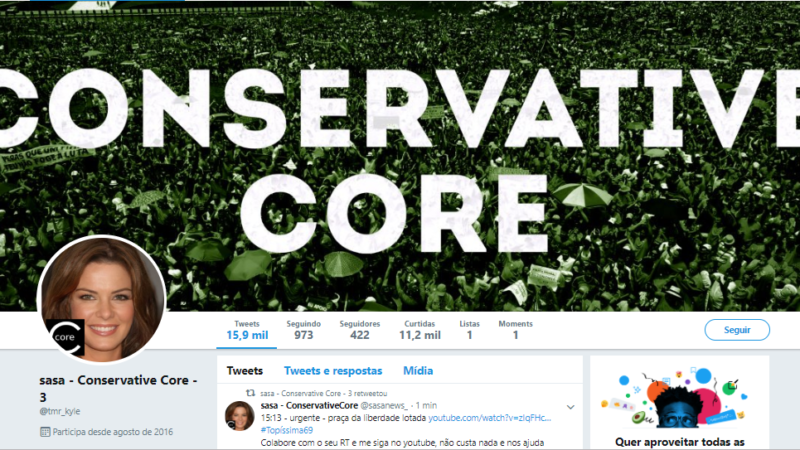Open the #Topíssima69 hashtag
The width and height of the screenshot is (800, 450).
click(287, 430)
